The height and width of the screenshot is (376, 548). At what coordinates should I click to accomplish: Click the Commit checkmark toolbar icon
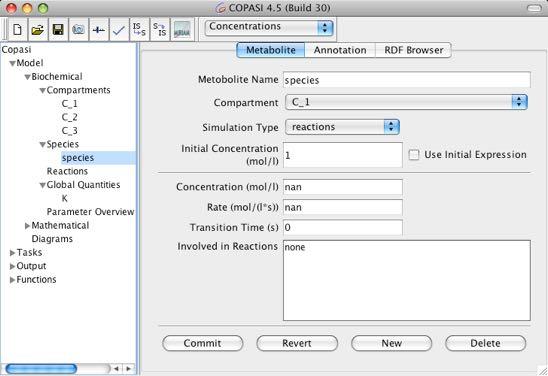pos(119,30)
